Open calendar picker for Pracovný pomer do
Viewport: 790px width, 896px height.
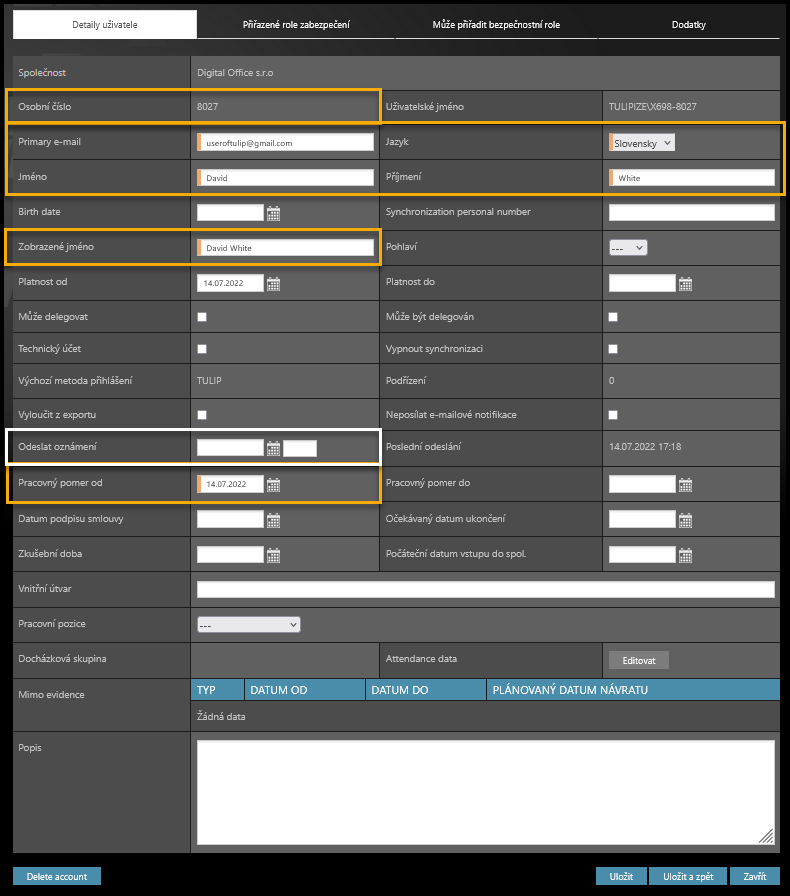[685, 485]
